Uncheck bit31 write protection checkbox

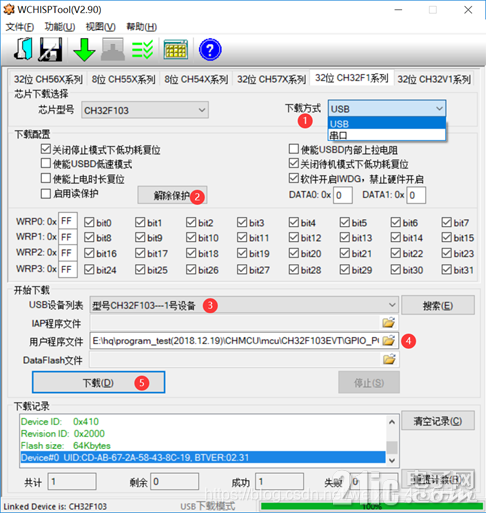click(447, 269)
